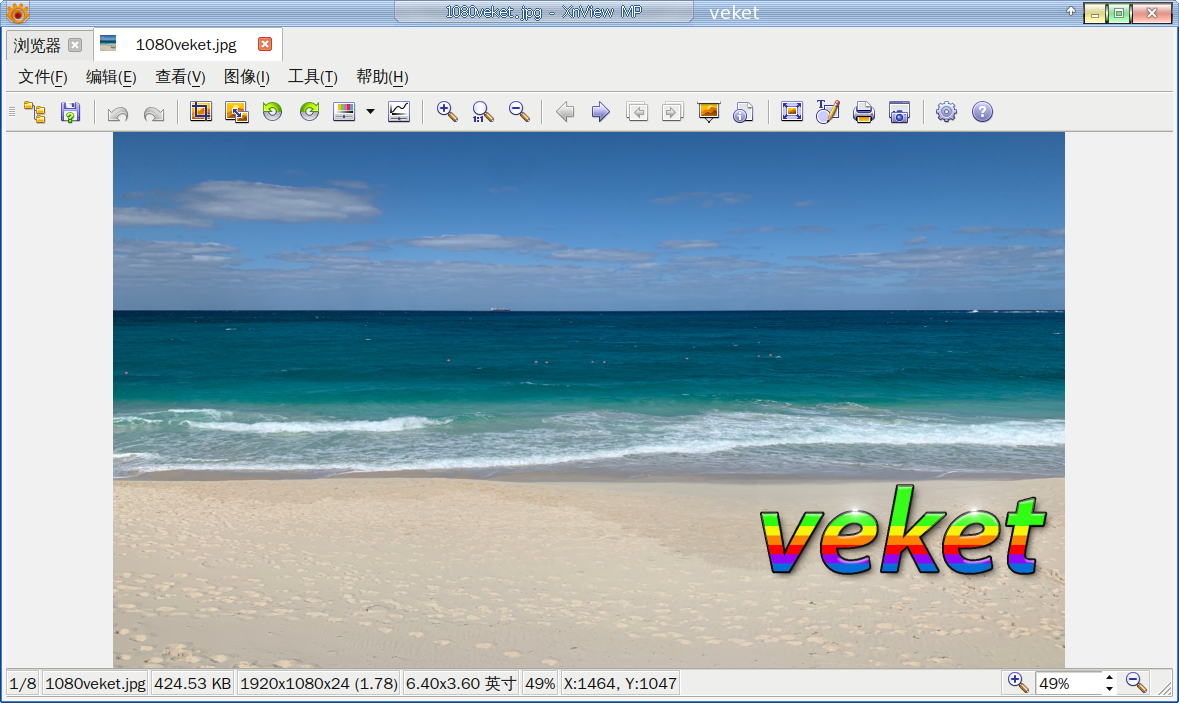
Task: Open the 编辑(E) menu
Action: [111, 77]
